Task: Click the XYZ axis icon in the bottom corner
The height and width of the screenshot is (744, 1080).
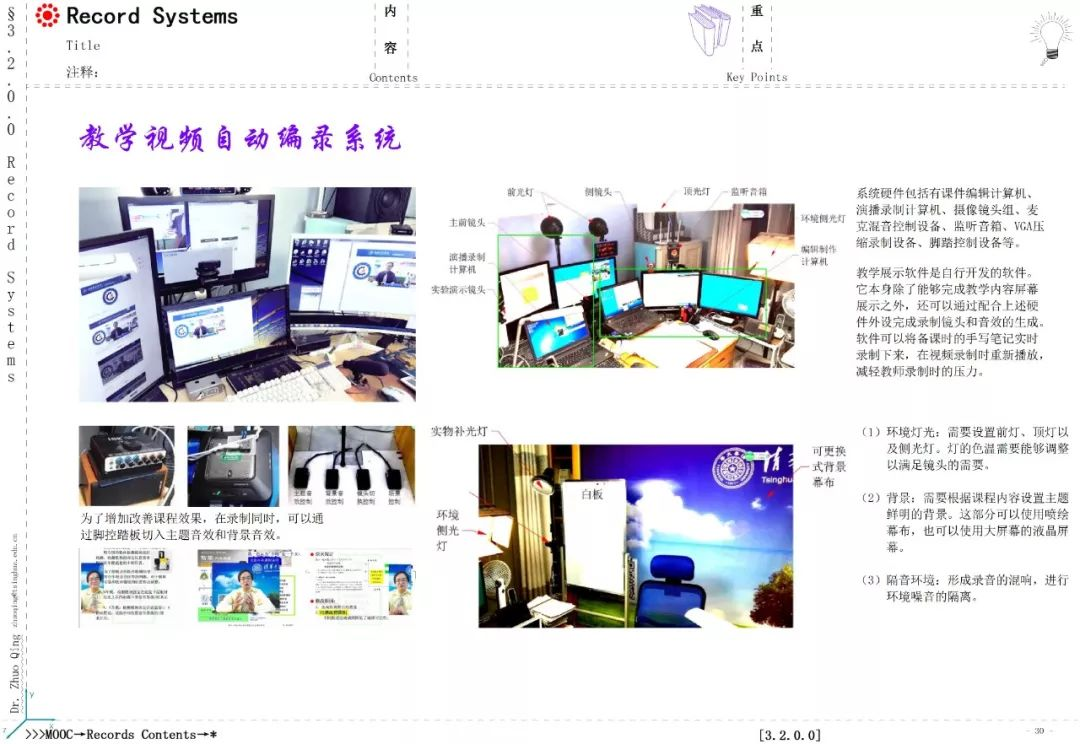Action: (x=26, y=712)
